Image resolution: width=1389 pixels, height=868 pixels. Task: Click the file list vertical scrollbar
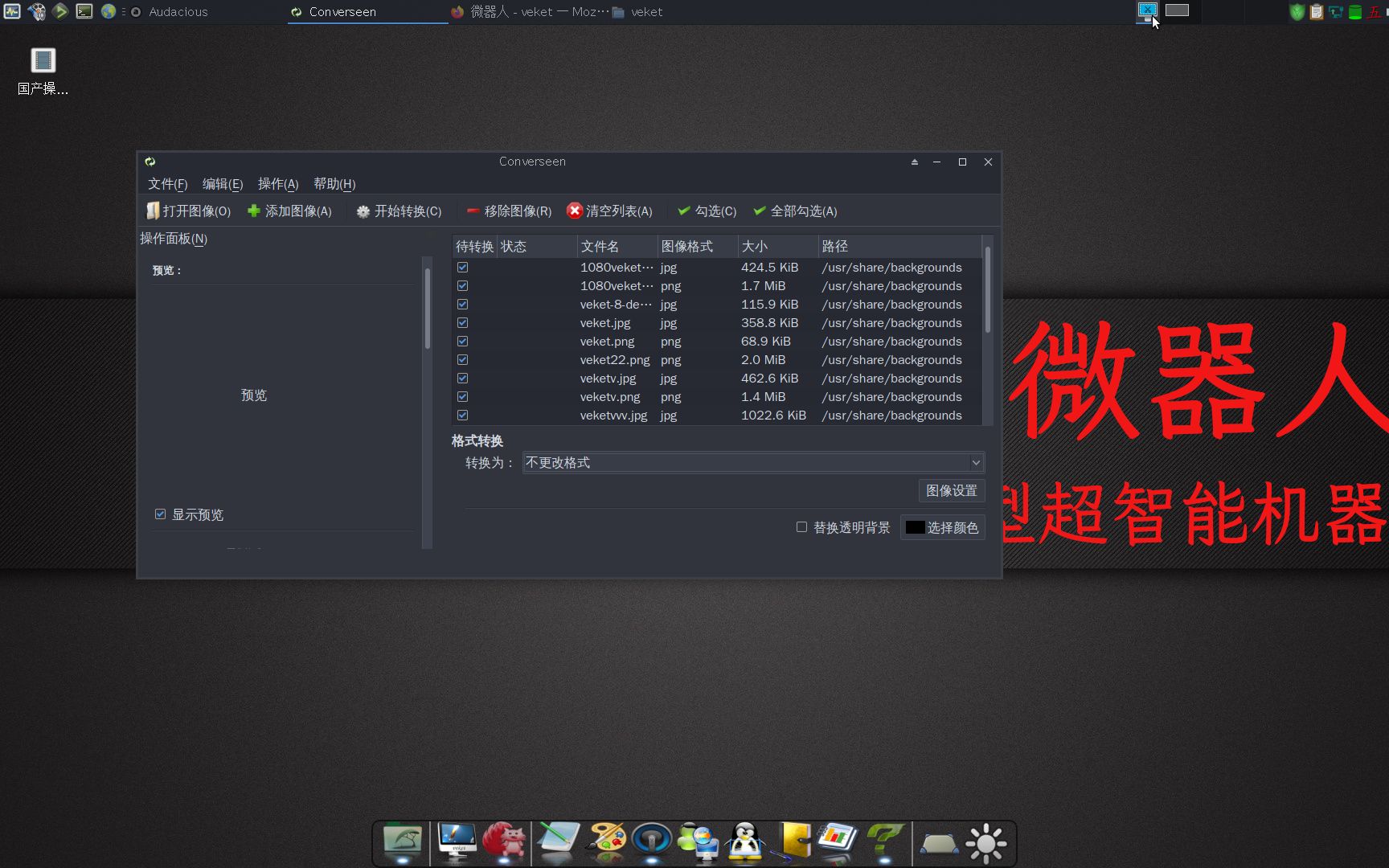click(x=988, y=289)
